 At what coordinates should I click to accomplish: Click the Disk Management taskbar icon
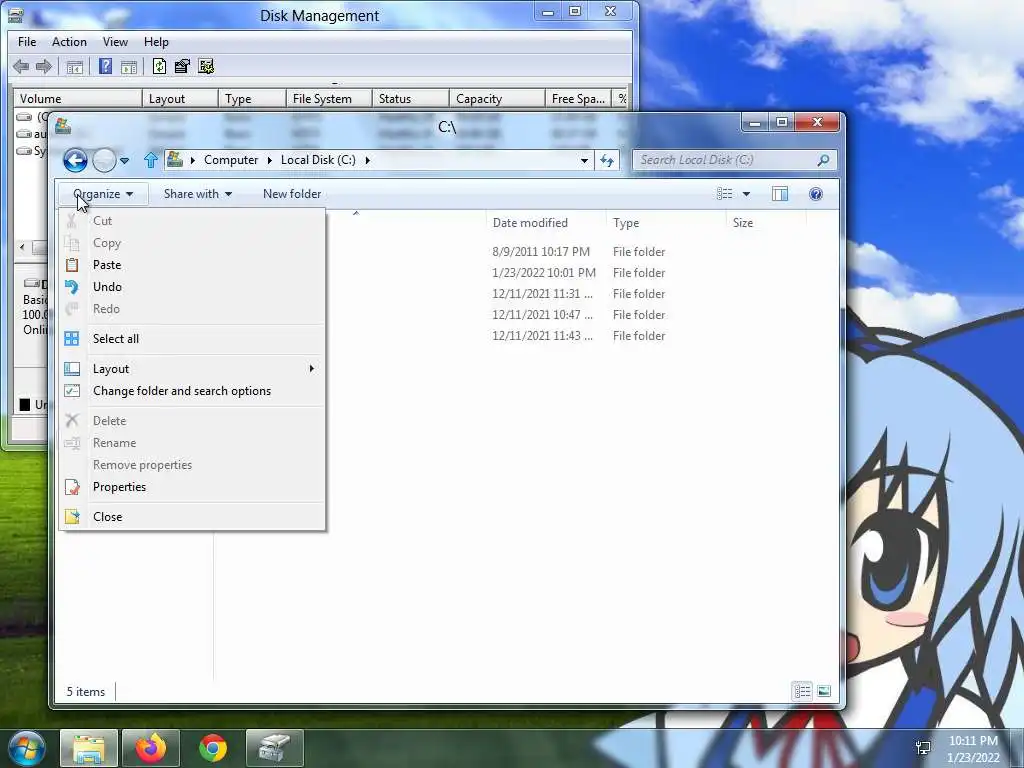tap(275, 748)
